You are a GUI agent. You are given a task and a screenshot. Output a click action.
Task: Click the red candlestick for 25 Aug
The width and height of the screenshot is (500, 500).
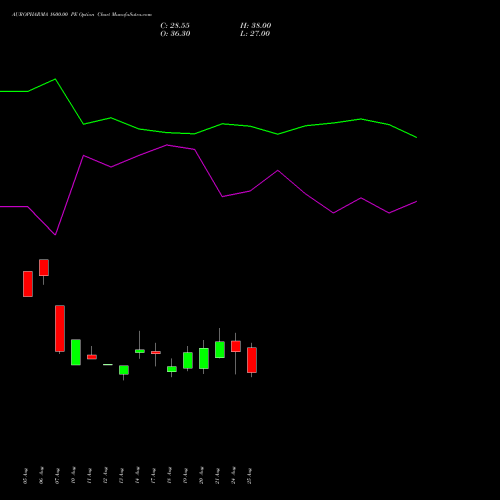coord(252,360)
